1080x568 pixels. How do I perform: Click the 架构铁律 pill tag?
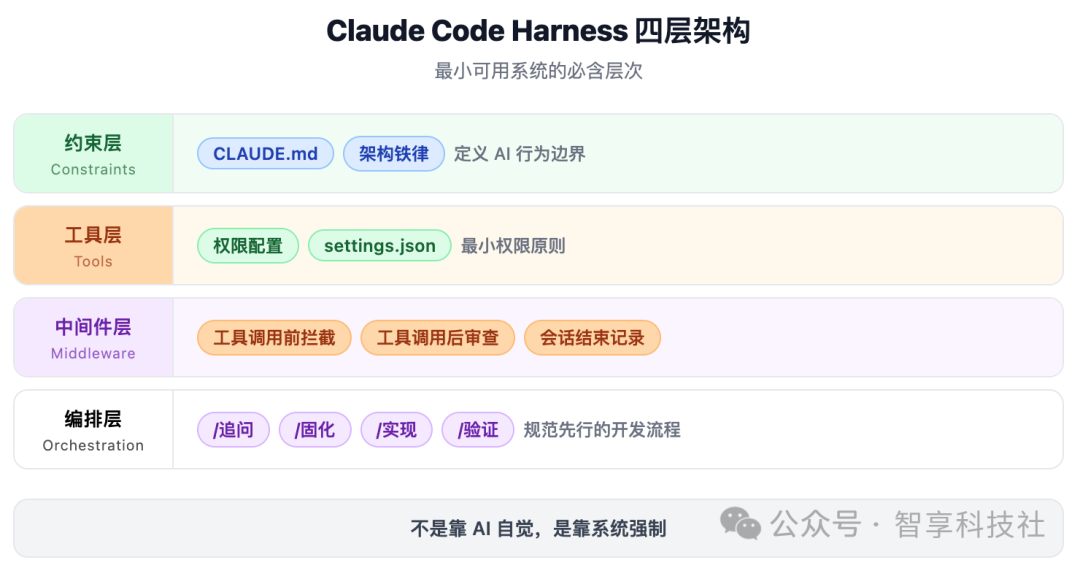pos(393,154)
